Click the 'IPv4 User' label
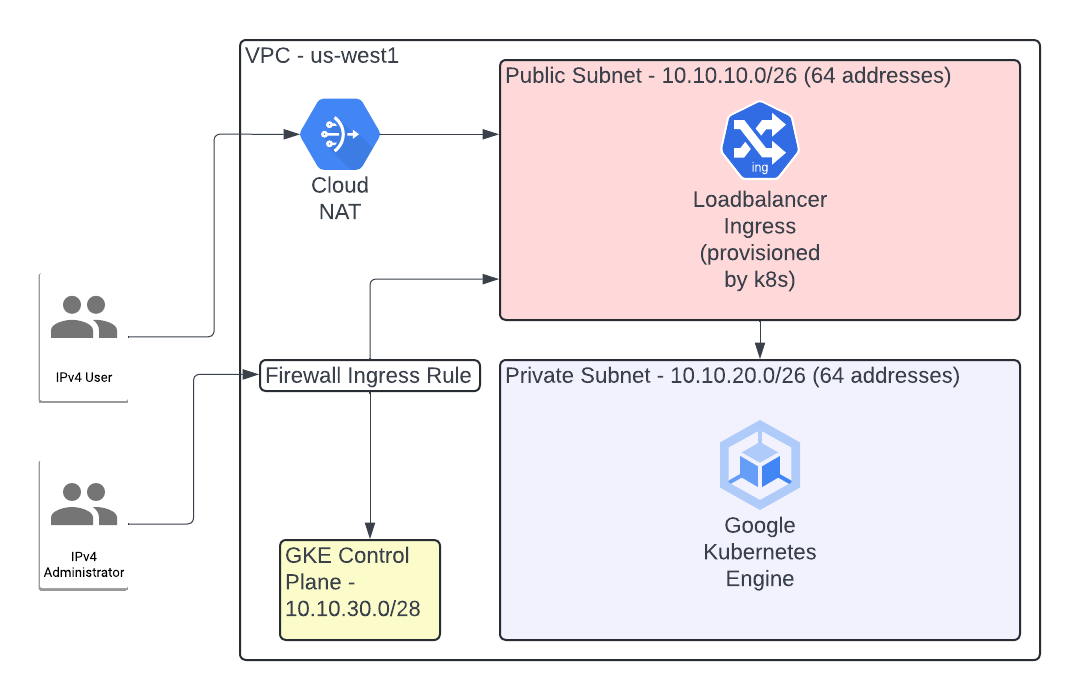This screenshot has width=1080, height=700. click(84, 378)
